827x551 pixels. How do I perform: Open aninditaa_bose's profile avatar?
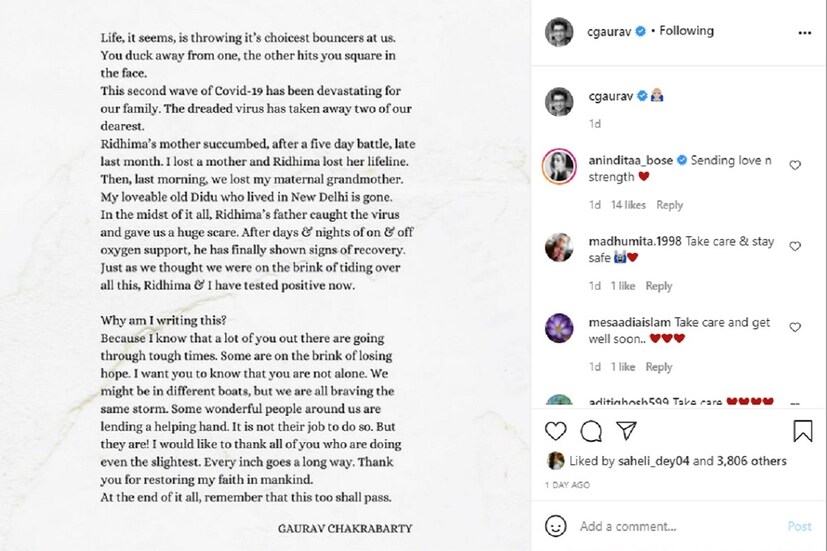coord(559,165)
